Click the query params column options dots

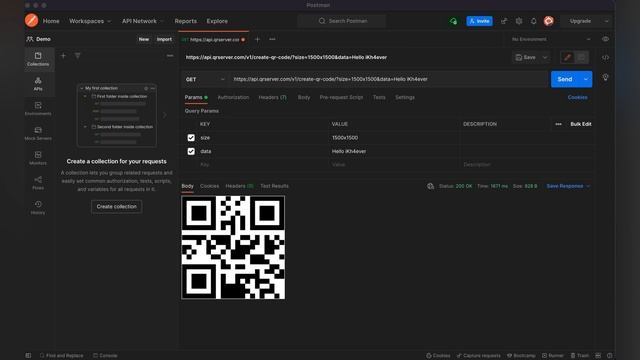558,124
